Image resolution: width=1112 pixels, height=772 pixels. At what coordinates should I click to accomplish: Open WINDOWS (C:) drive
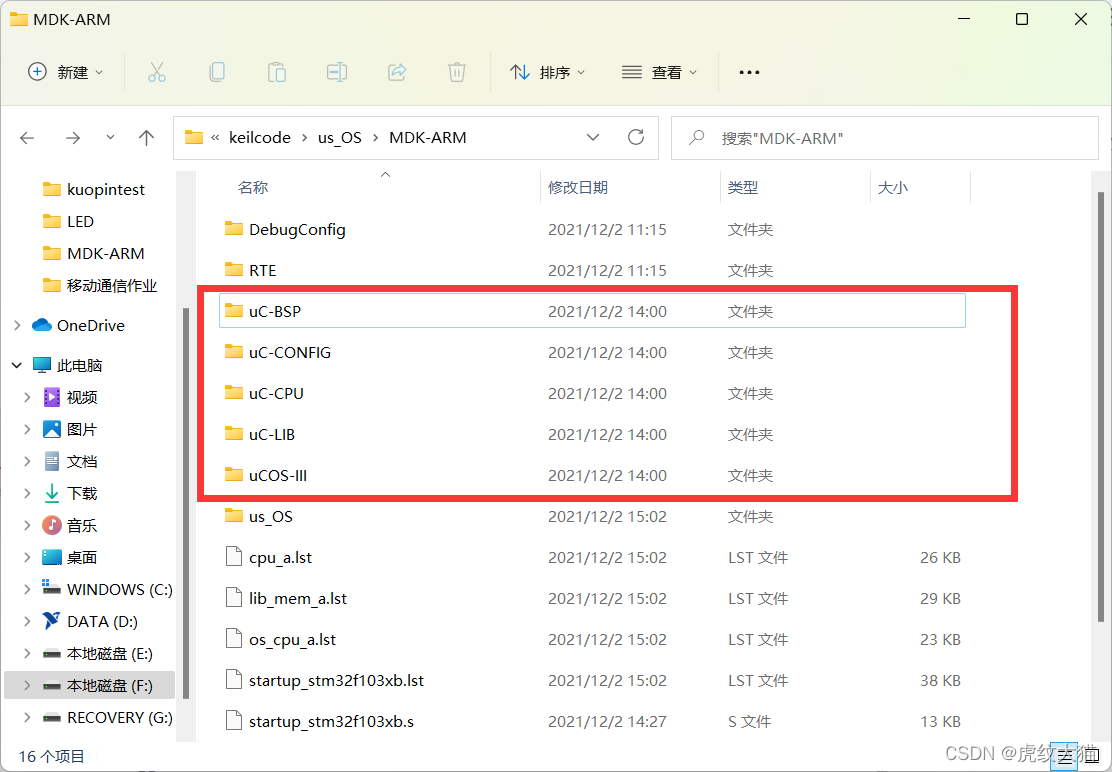[107, 589]
